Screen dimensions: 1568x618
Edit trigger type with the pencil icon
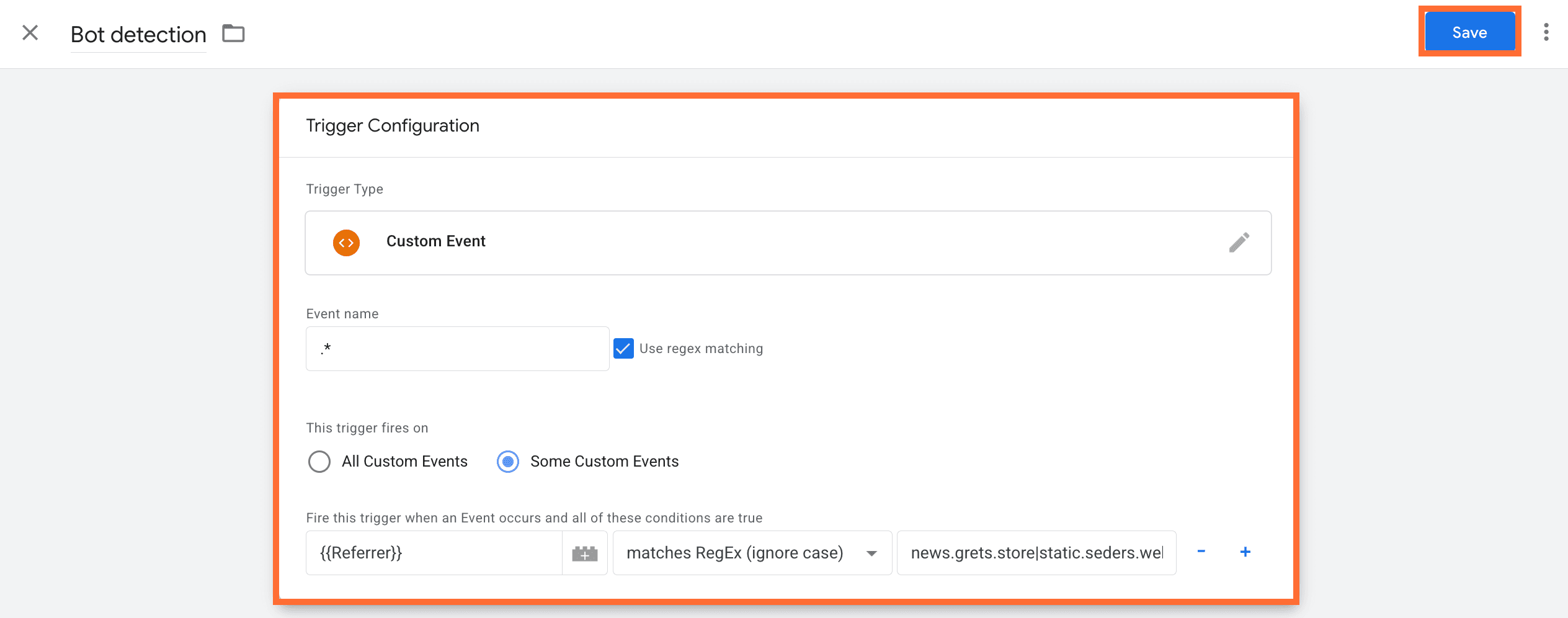tap(1239, 243)
